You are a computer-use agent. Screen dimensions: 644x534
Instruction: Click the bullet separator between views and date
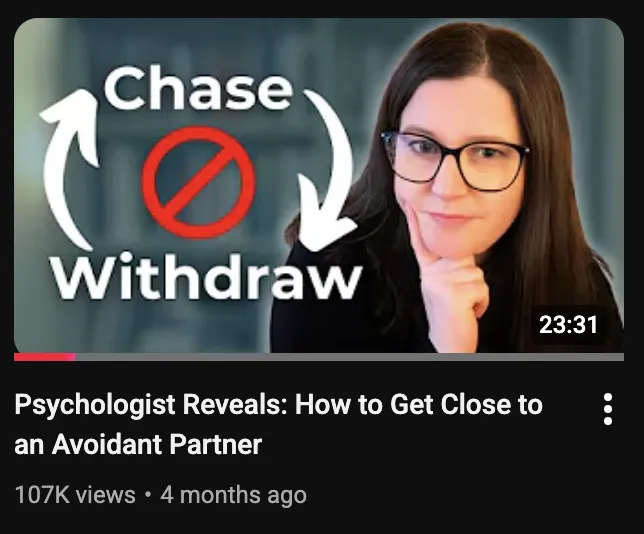[x=148, y=495]
